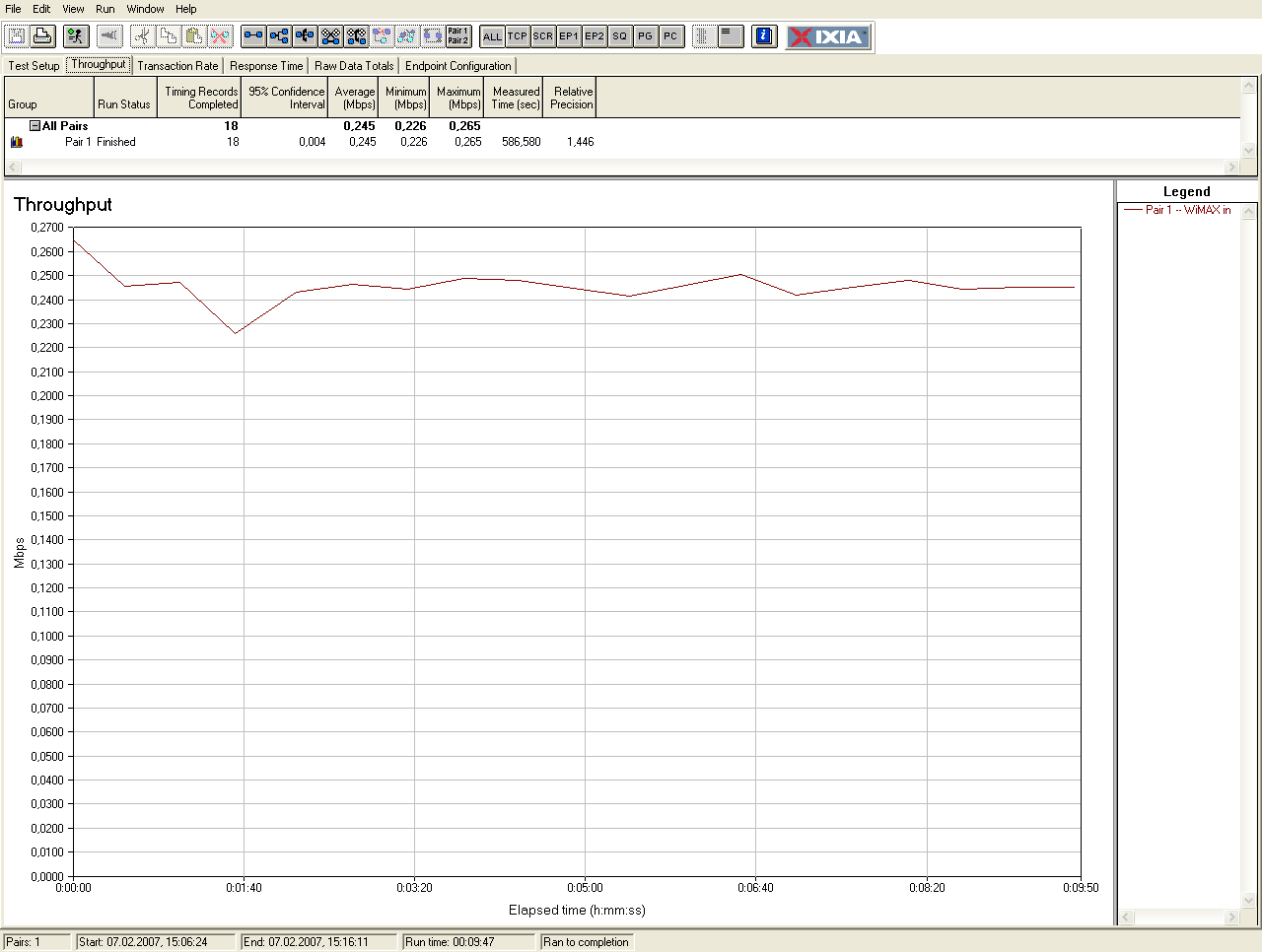Open the Window menu
The height and width of the screenshot is (952, 1262).
click(x=145, y=9)
